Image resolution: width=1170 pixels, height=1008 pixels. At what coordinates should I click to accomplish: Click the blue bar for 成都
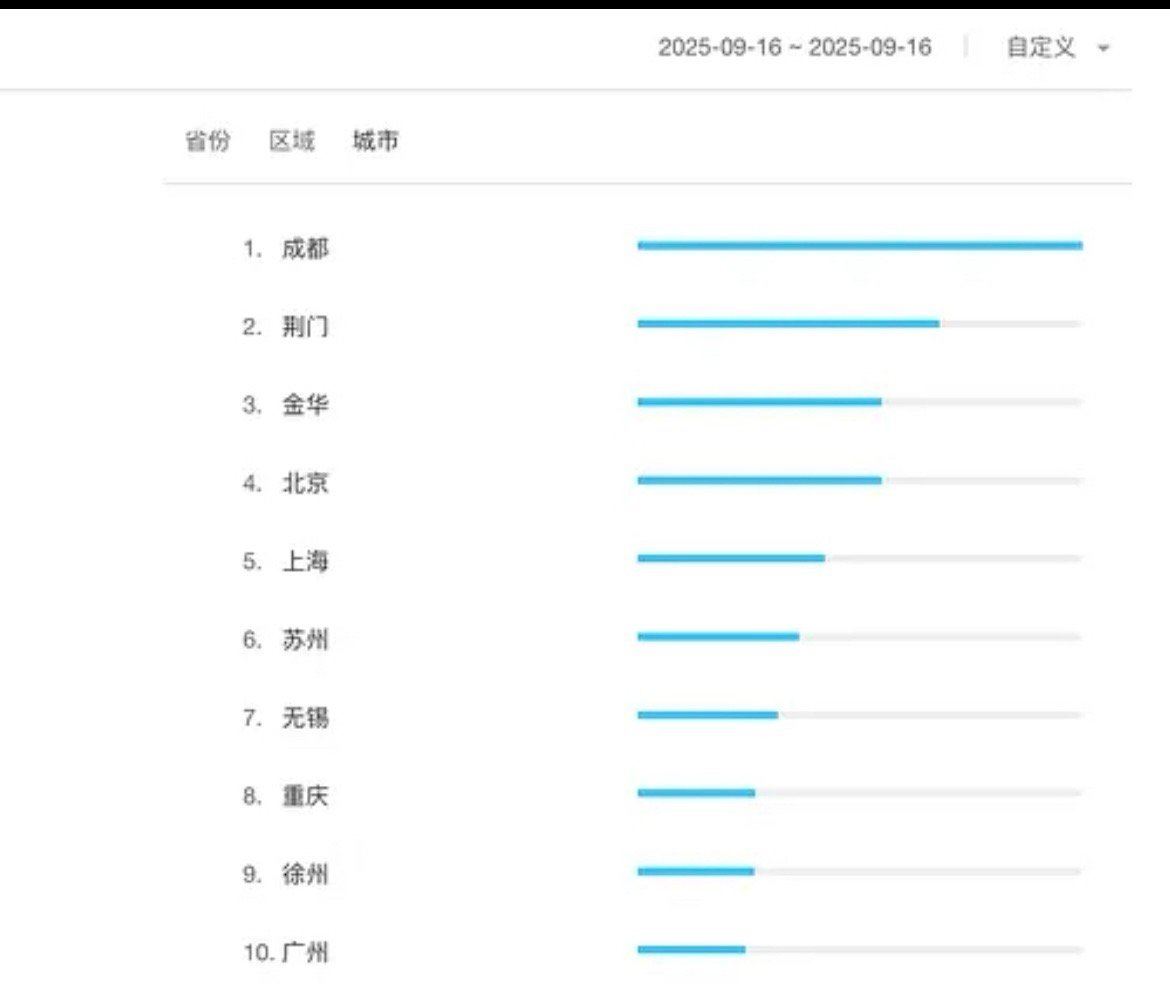click(860, 245)
